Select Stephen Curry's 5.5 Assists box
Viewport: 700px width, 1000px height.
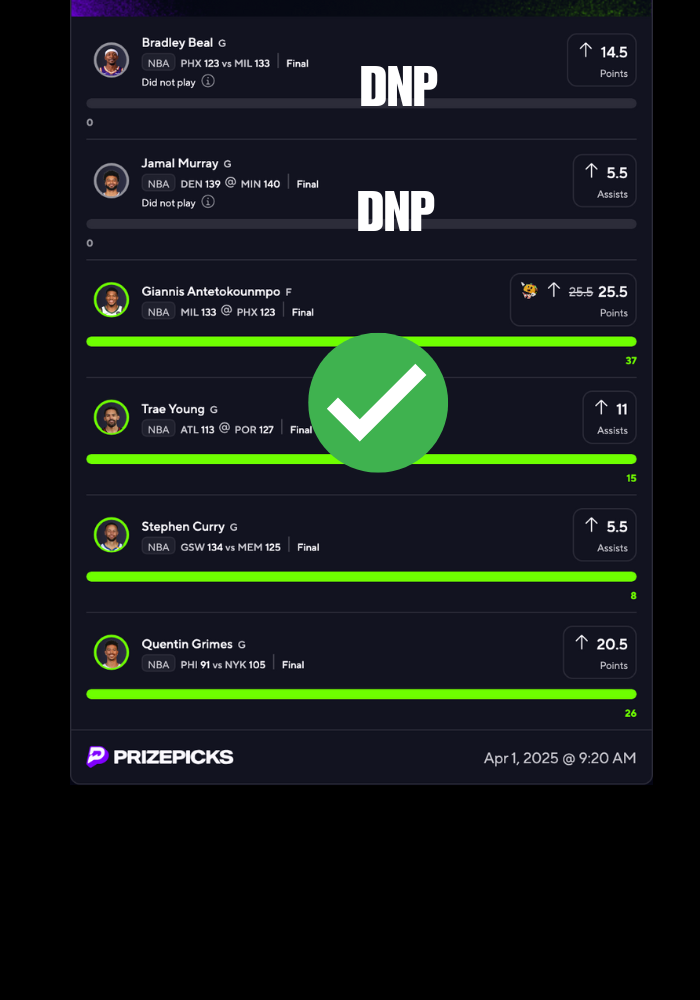(604, 534)
